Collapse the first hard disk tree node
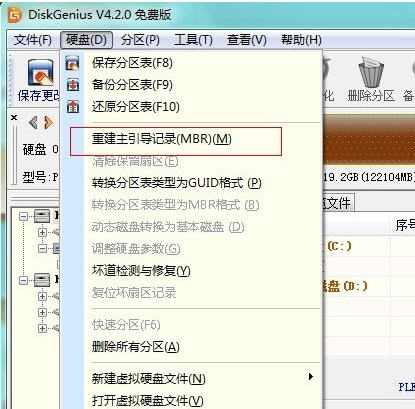 [x=23, y=217]
